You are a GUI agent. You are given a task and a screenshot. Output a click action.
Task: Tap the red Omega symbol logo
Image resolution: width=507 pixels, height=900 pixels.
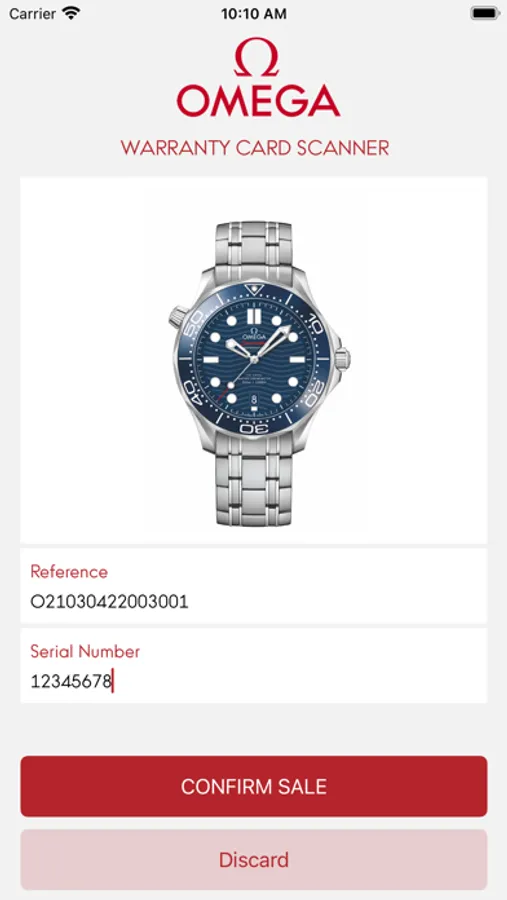257,56
